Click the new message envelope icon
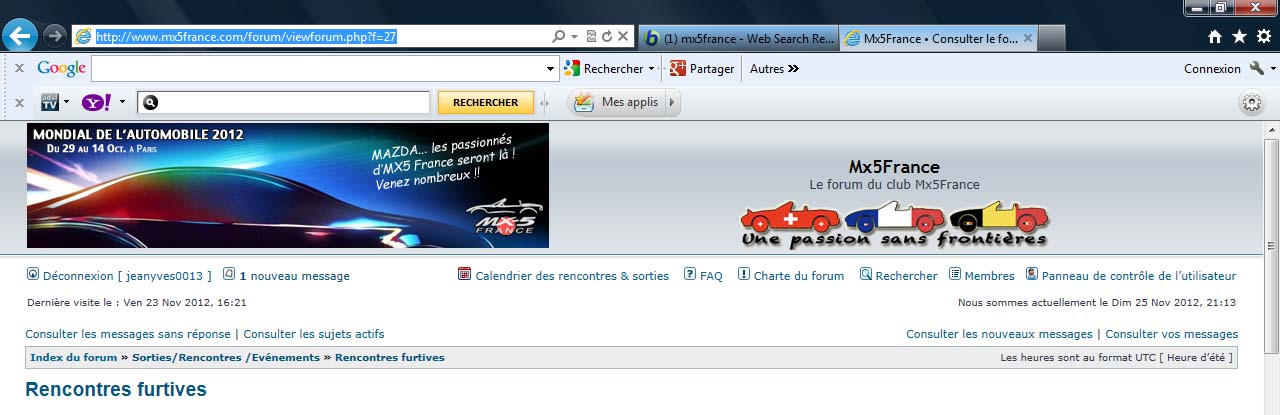This screenshot has height=415, width=1280. point(229,274)
